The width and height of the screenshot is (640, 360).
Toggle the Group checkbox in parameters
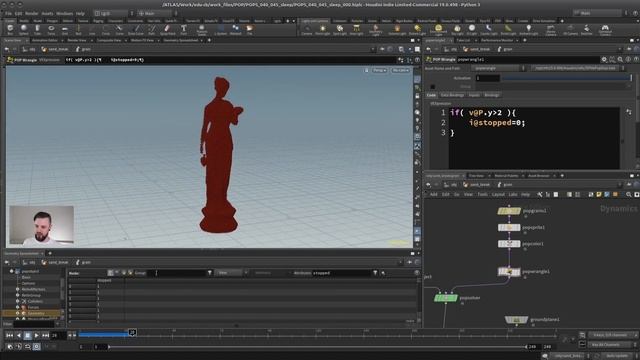tap(433, 87)
